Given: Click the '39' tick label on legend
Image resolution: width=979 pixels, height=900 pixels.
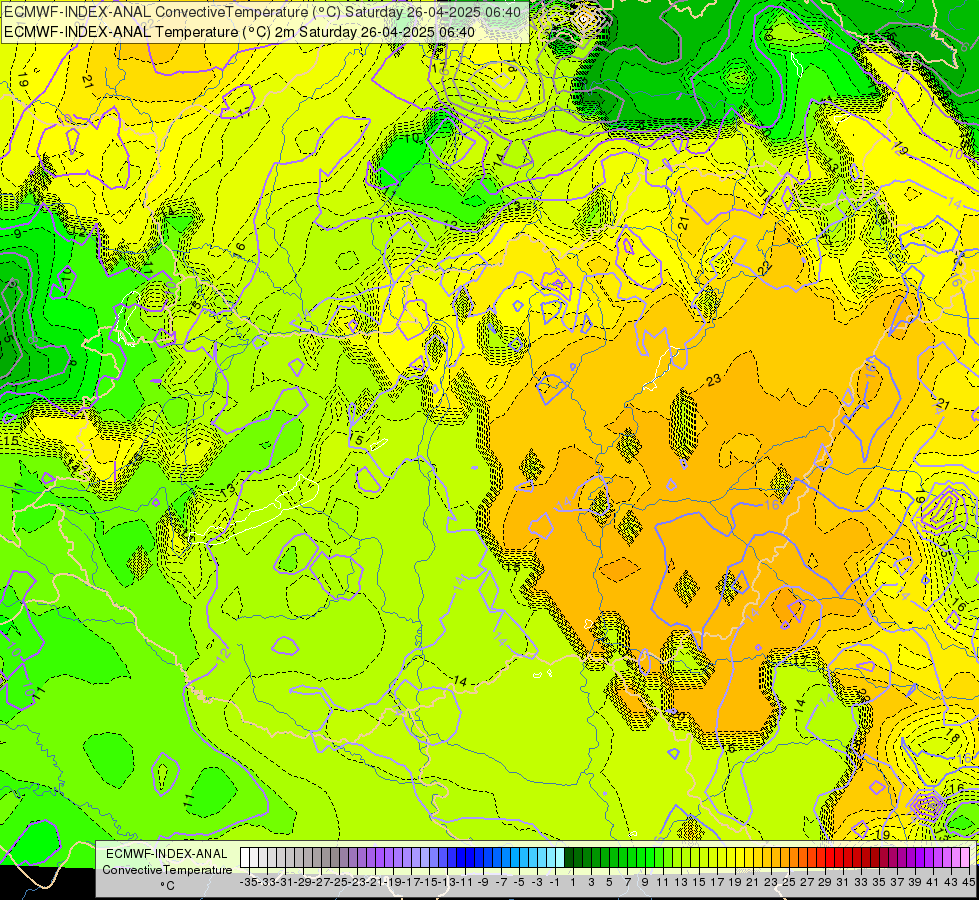Looking at the screenshot, I should pyautogui.click(x=915, y=882).
